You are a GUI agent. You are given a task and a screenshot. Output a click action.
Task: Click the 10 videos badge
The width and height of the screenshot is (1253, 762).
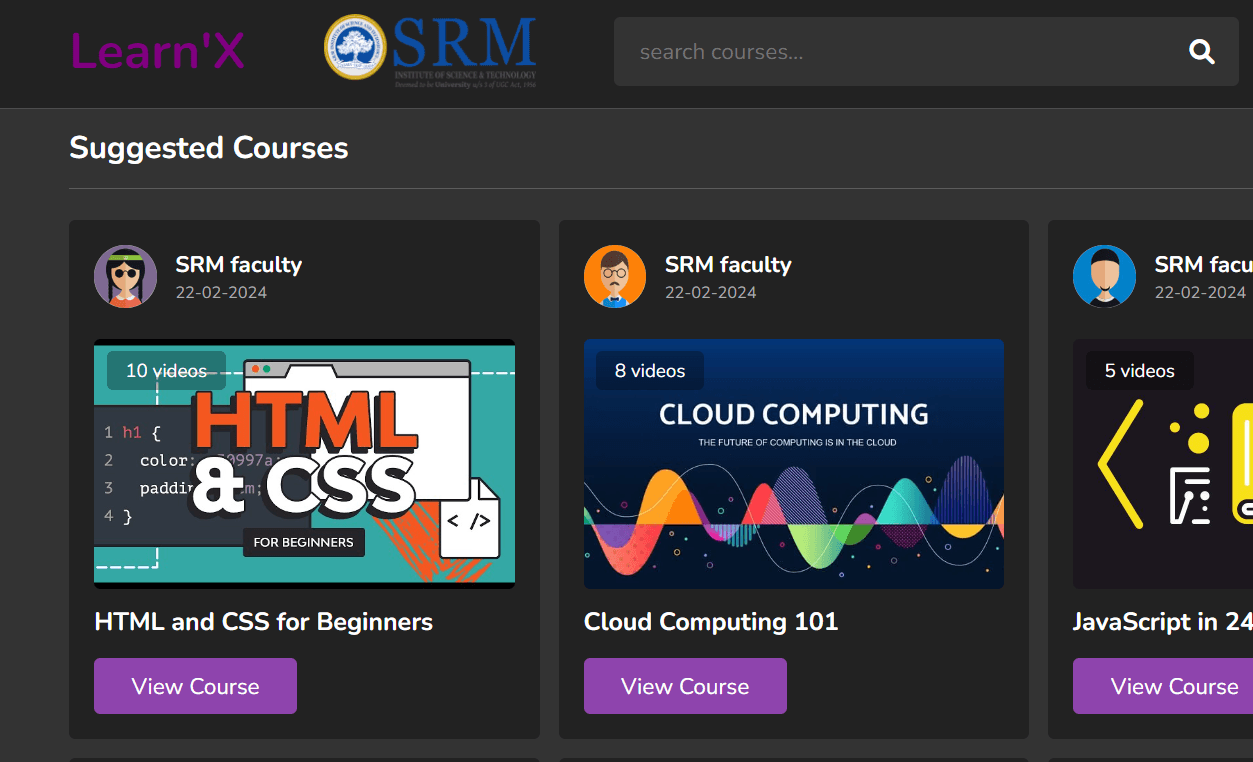pyautogui.click(x=166, y=371)
